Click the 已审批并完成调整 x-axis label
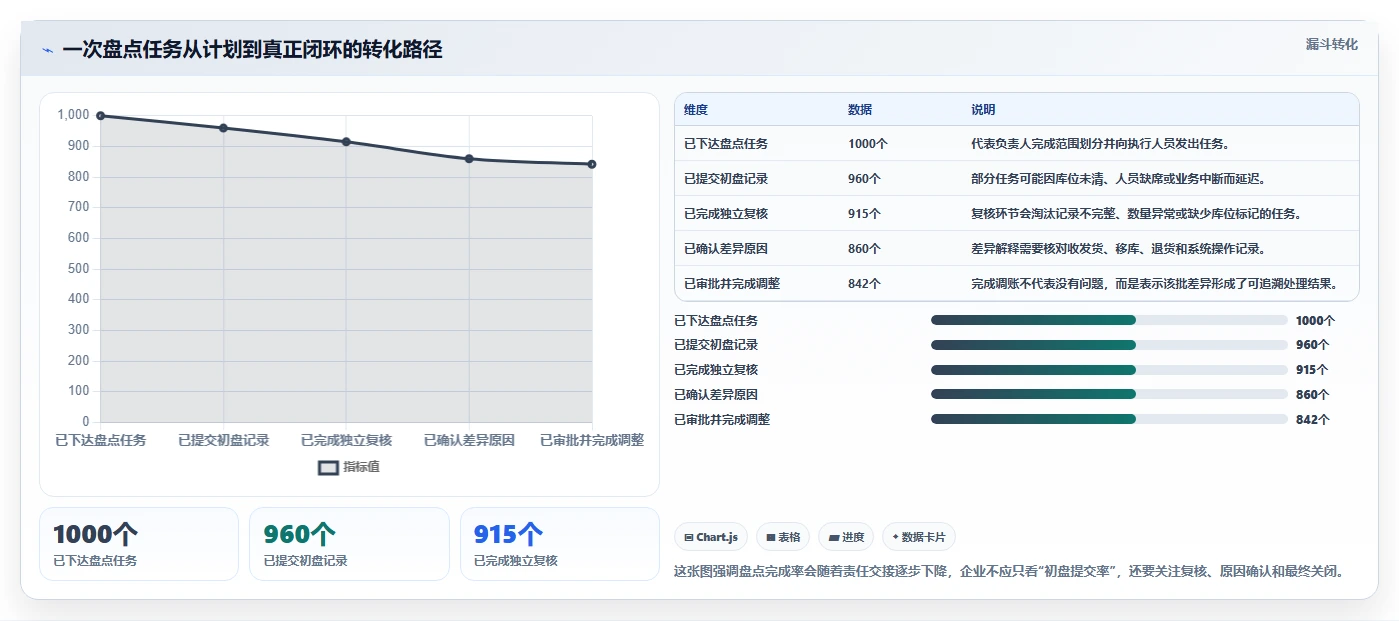Screen dimensions: 1399x621 [x=592, y=440]
